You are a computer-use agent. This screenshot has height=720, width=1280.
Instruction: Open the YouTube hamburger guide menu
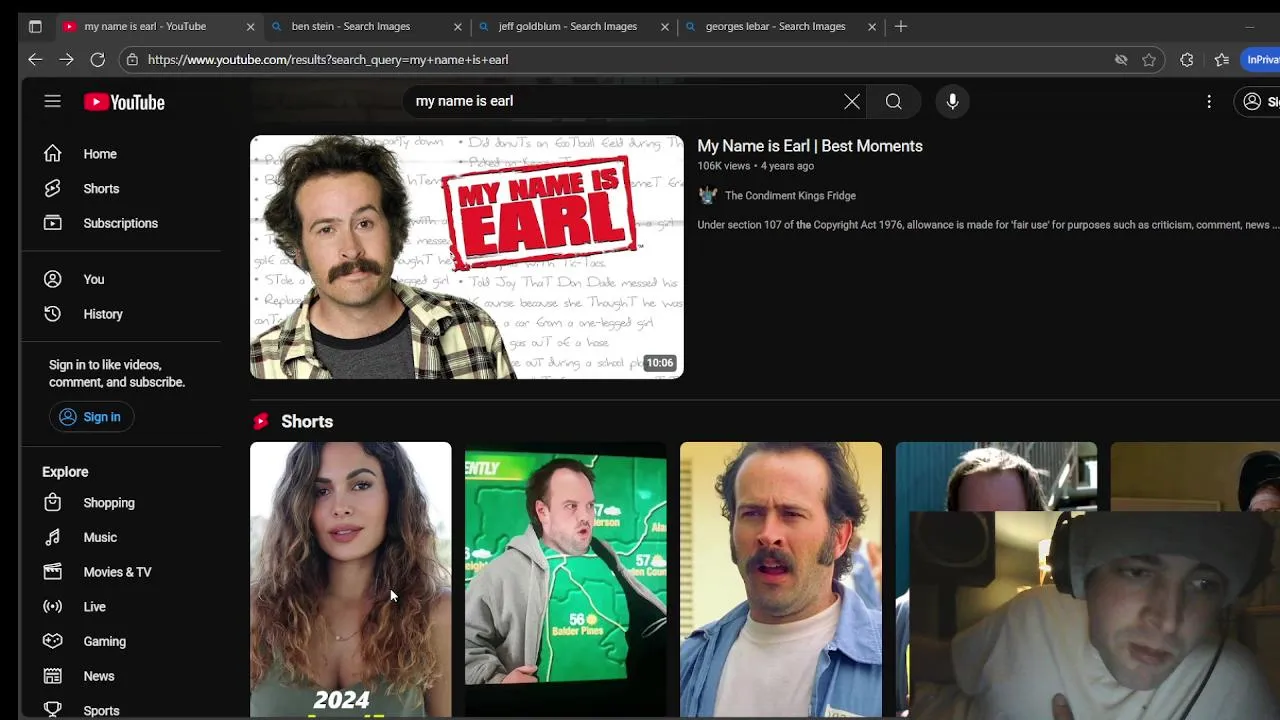(x=52, y=101)
